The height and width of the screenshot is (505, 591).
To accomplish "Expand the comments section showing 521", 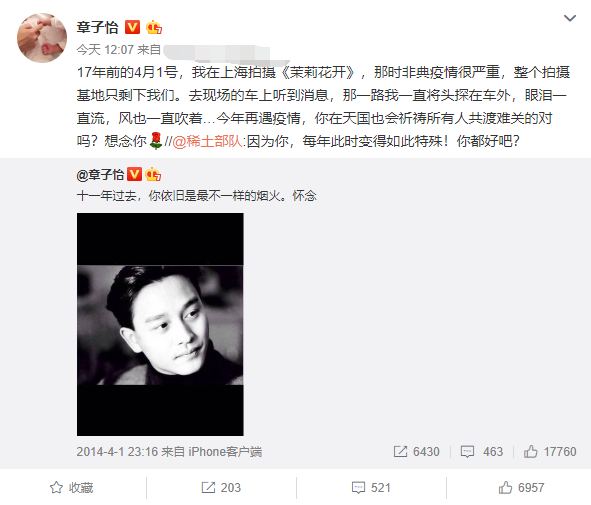I will coord(371,488).
